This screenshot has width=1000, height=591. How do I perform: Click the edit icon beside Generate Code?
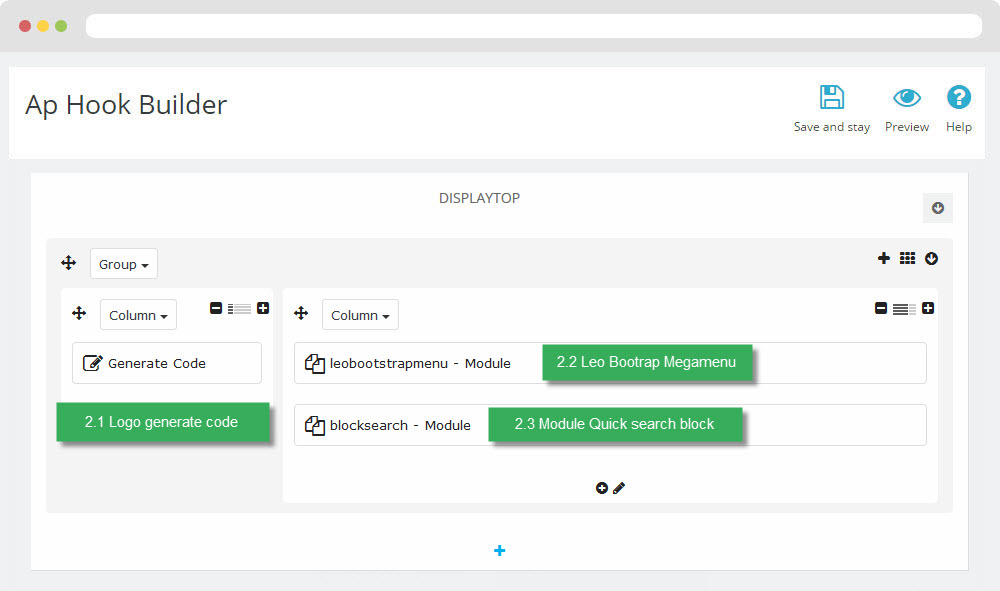92,363
